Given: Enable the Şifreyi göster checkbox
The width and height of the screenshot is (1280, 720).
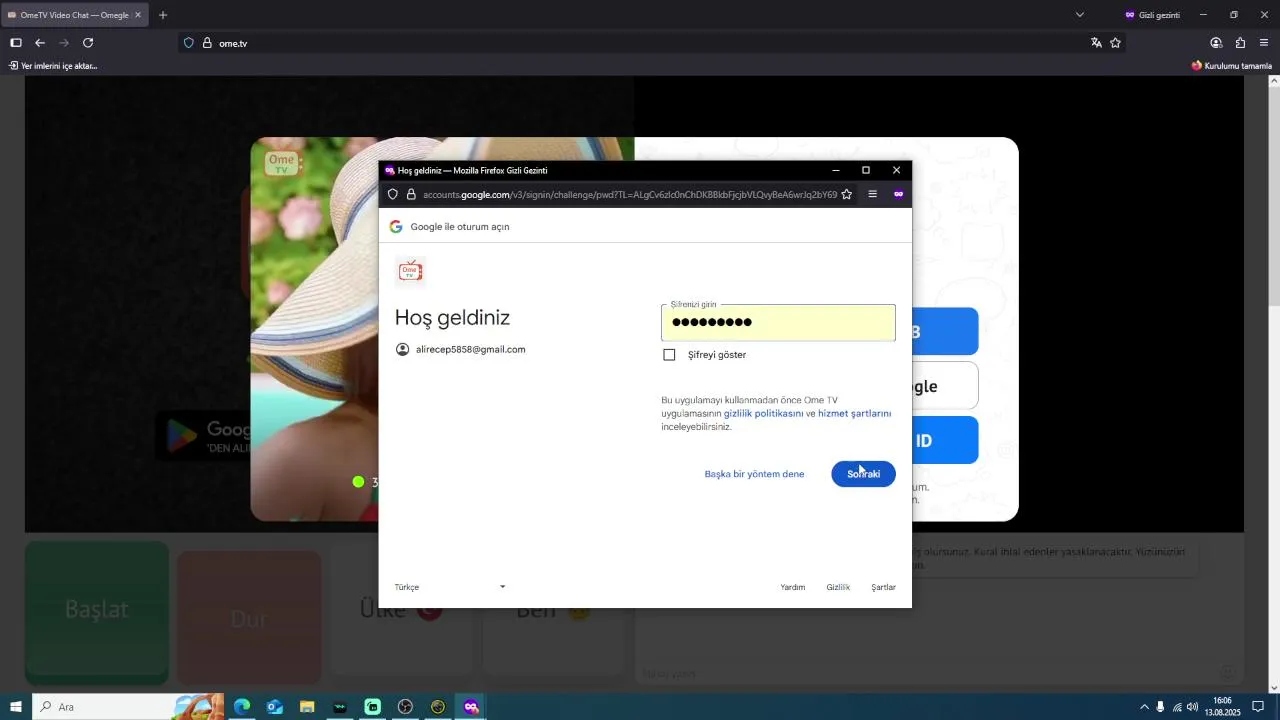Looking at the screenshot, I should (669, 355).
